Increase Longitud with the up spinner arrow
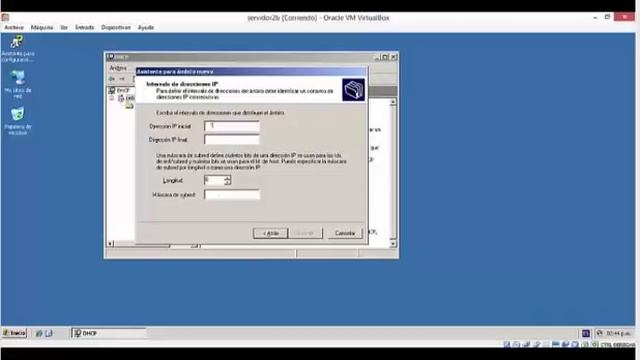640x360 pixels. pyautogui.click(x=227, y=178)
